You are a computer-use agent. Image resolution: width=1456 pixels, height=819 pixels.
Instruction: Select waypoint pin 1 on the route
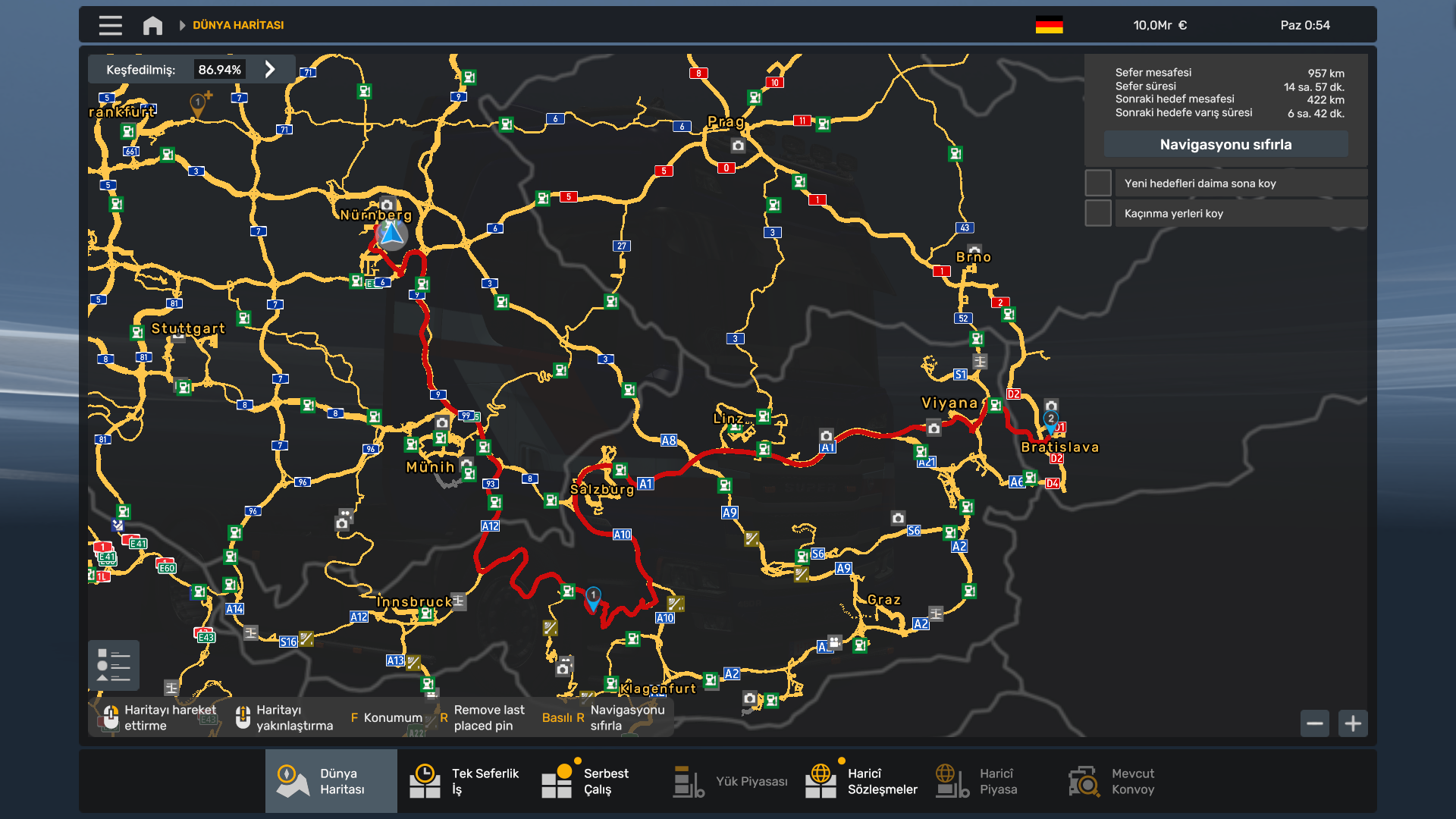point(593,599)
